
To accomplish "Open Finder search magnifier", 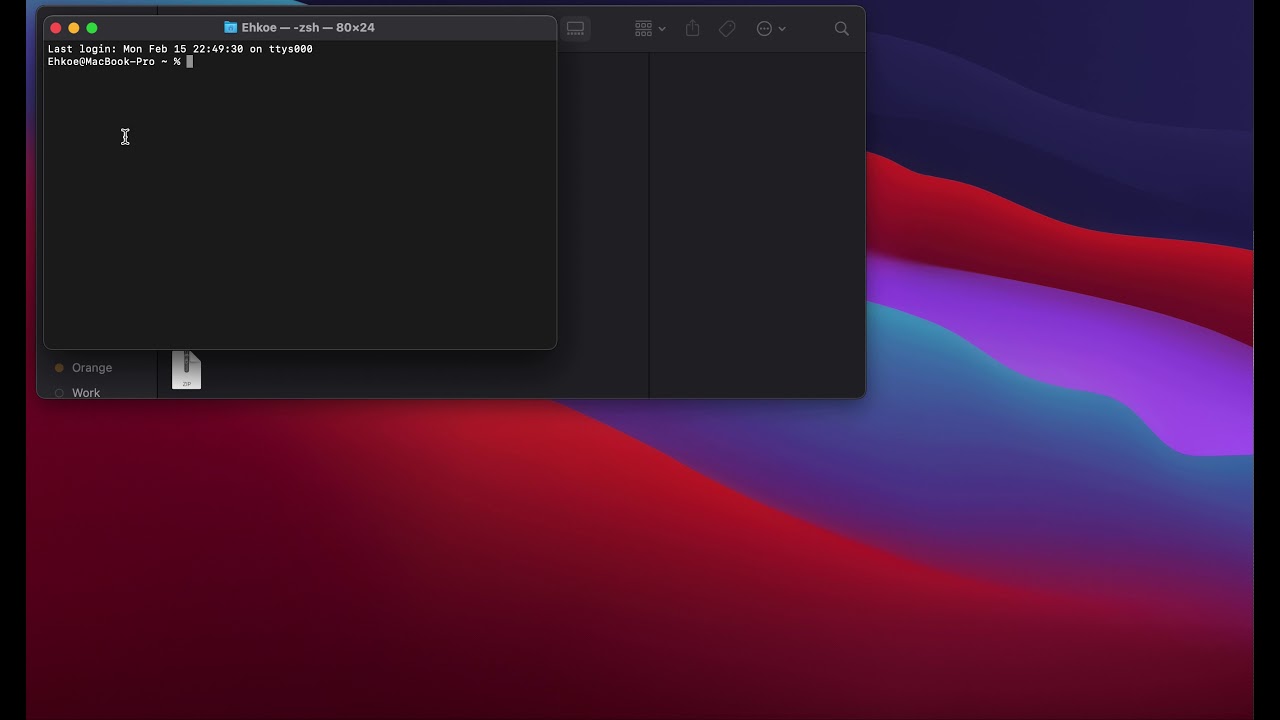I will tap(841, 29).
